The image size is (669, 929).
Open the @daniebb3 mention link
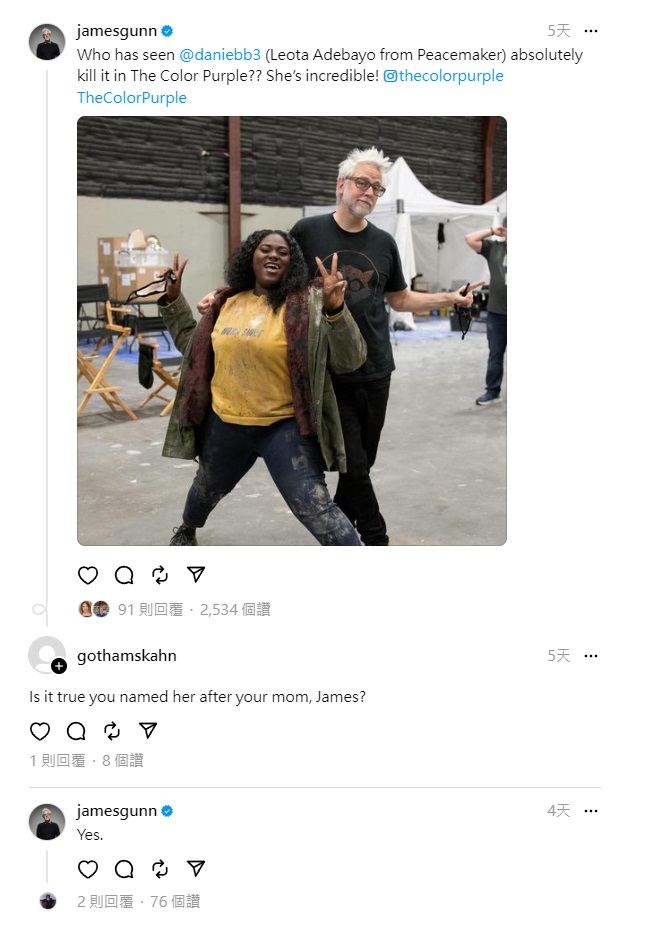(x=220, y=55)
